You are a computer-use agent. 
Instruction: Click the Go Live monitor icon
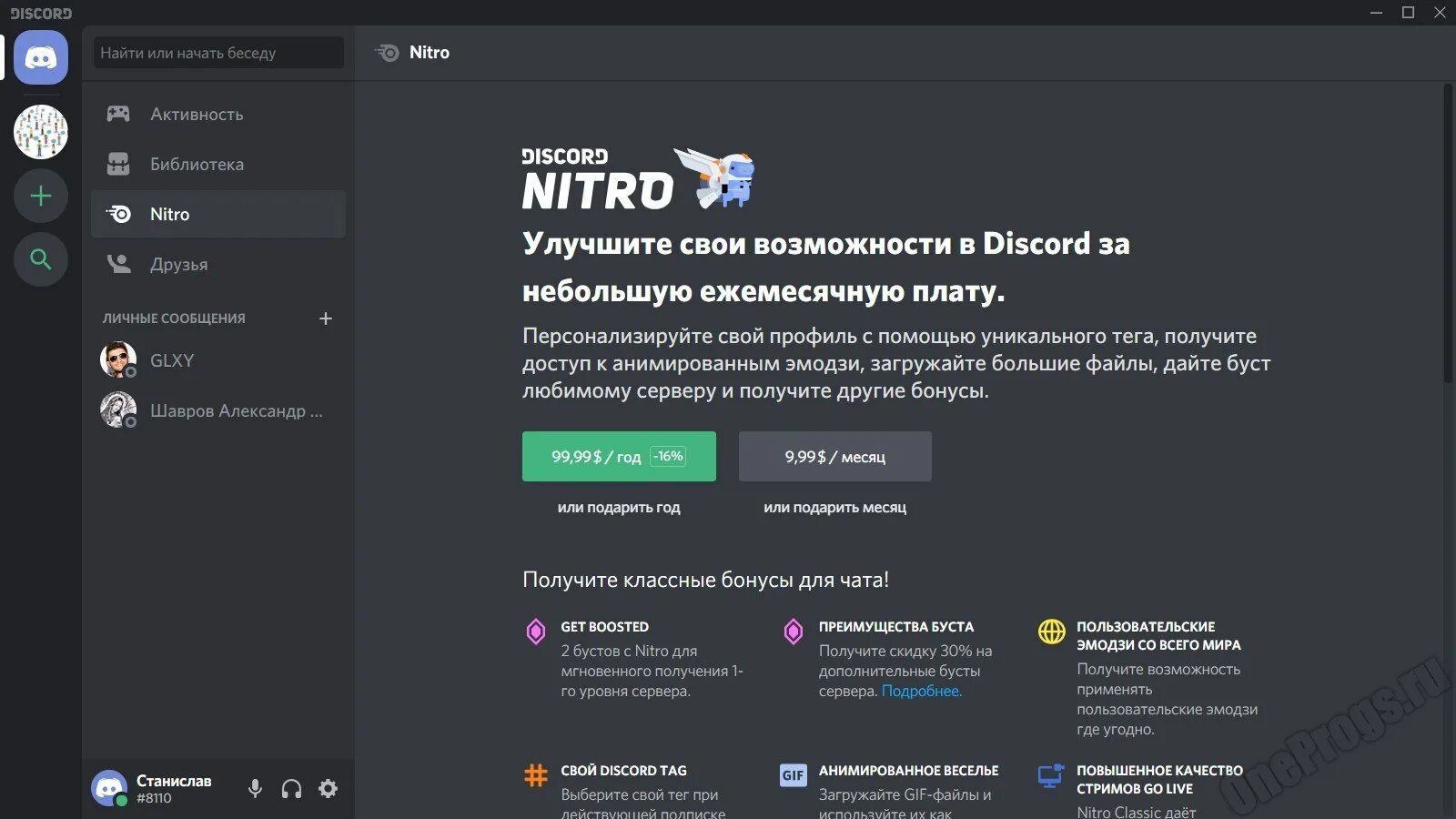coord(1051,775)
